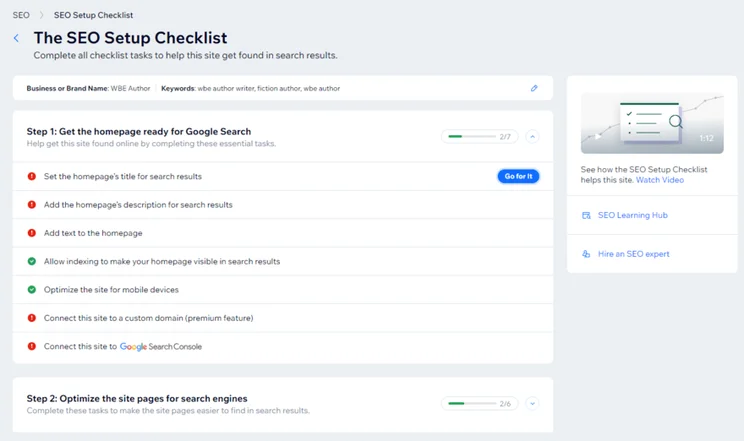Viewport: 744px width, 441px height.
Task: Click the Keywords list text
Action: coord(251,88)
